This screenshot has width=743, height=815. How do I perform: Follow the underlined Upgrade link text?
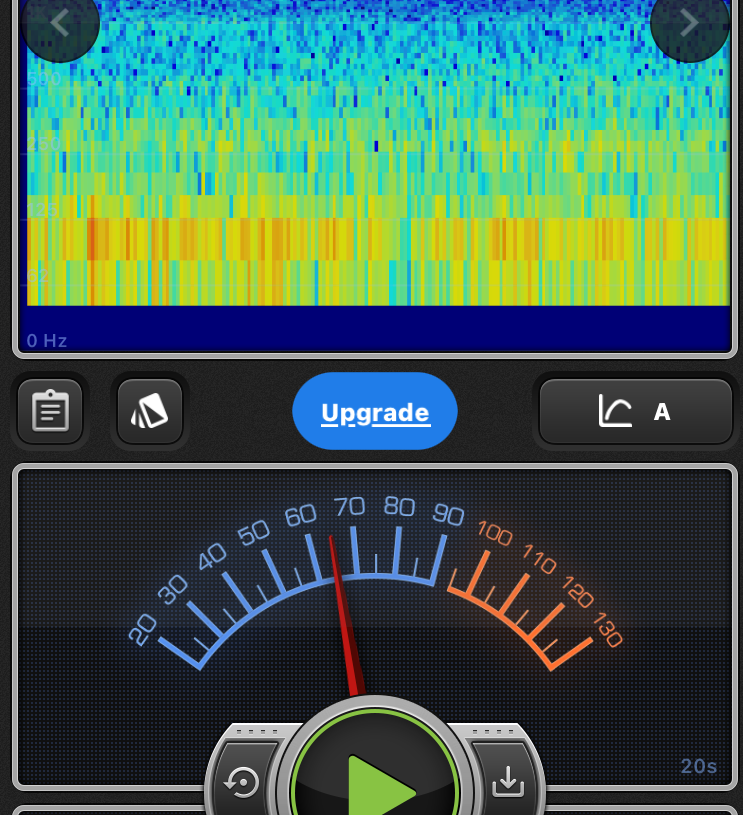375,413
